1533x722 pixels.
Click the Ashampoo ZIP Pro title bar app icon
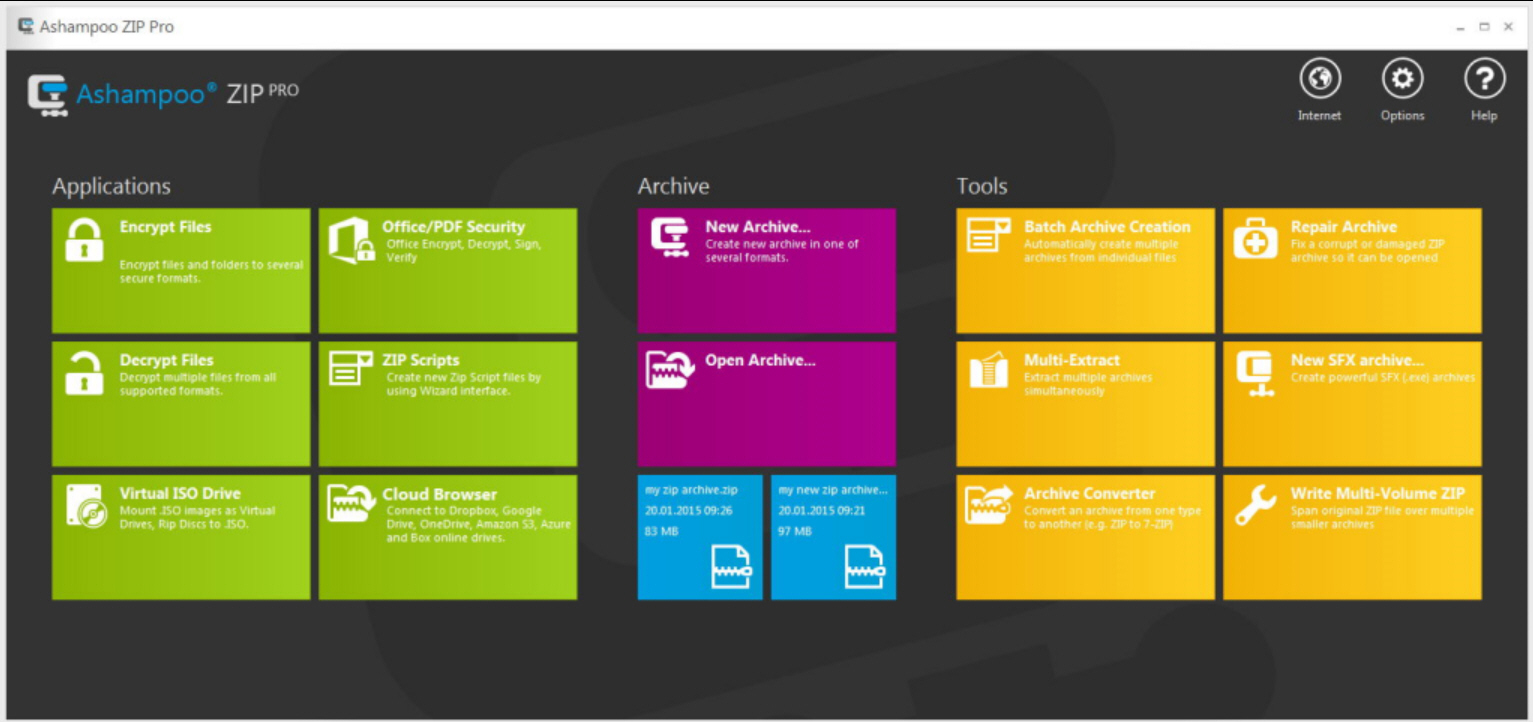pyautogui.click(x=26, y=27)
